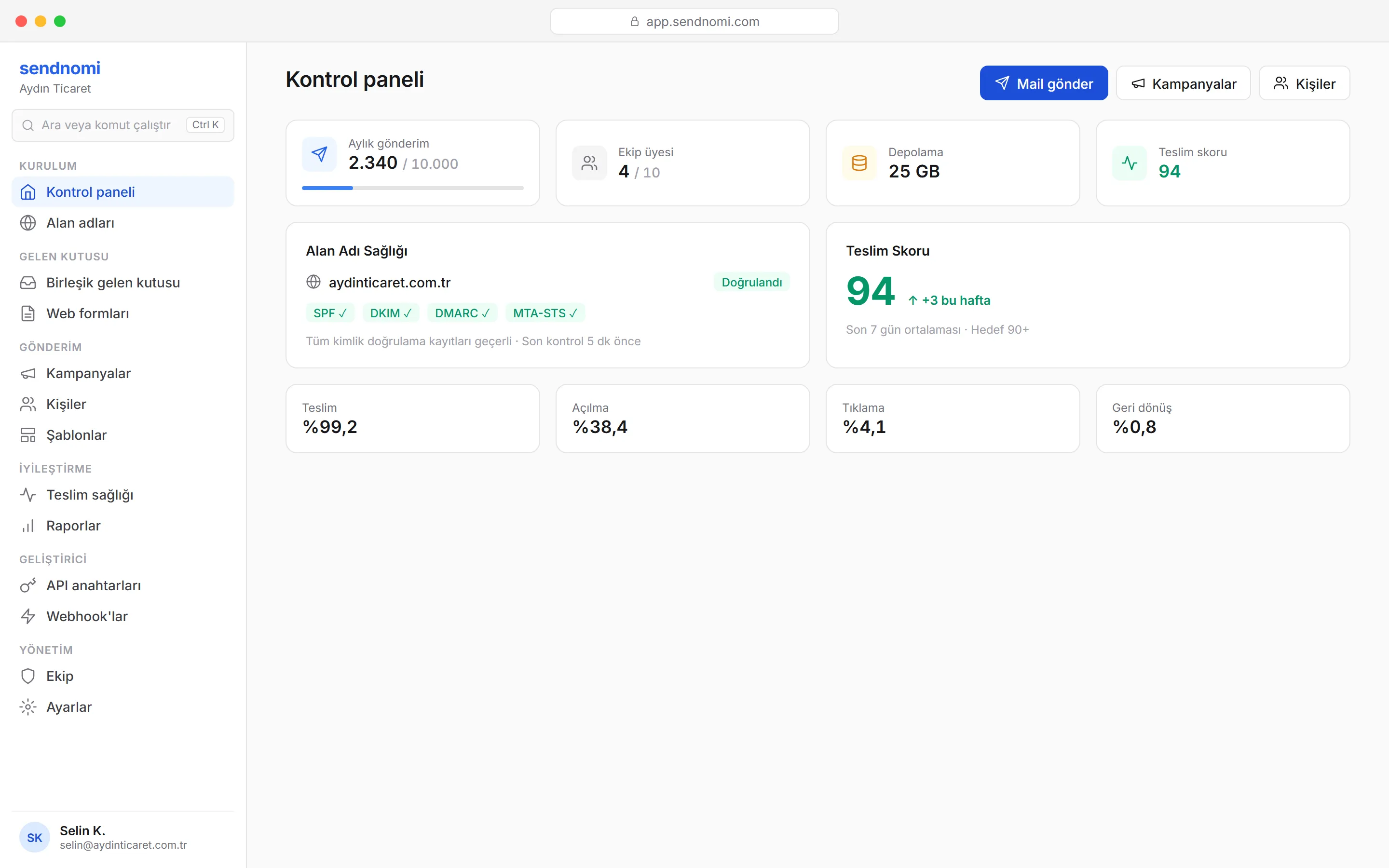1389x868 pixels.
Task: Click the DMARC ✓ badge
Action: point(462,313)
